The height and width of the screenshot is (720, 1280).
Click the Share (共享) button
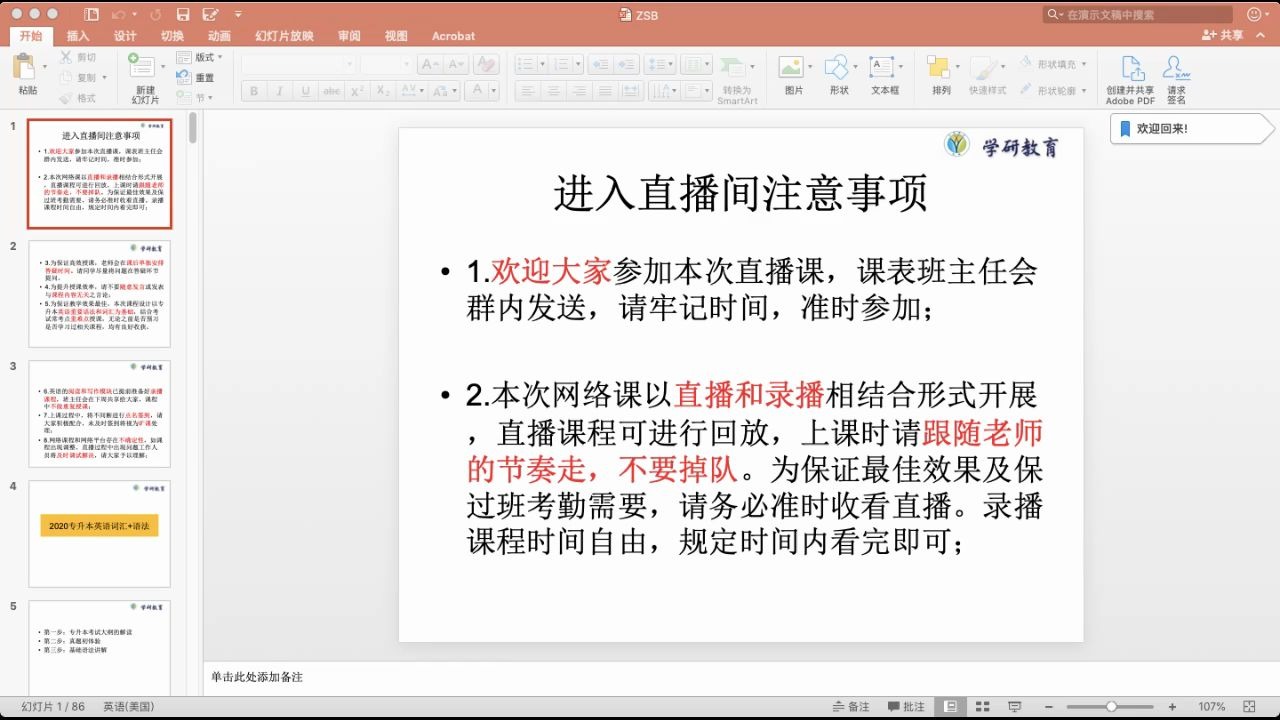point(1223,35)
